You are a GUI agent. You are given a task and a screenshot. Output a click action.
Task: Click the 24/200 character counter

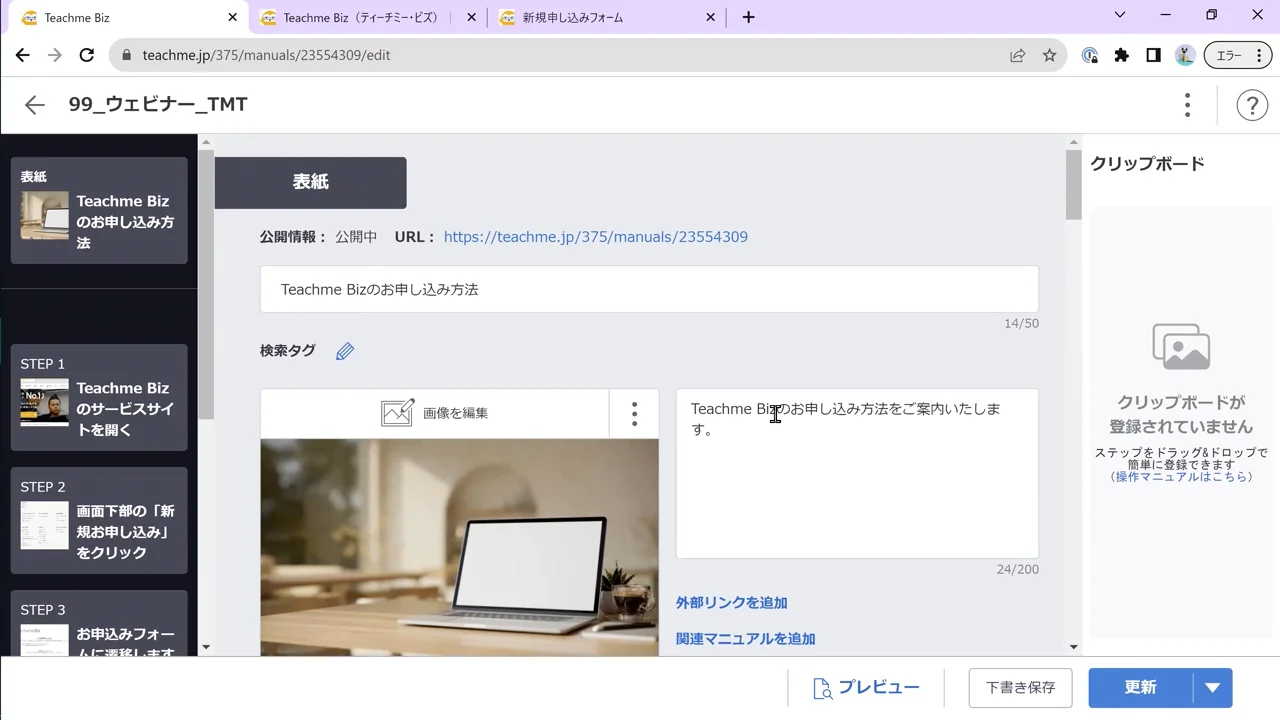point(1018,570)
